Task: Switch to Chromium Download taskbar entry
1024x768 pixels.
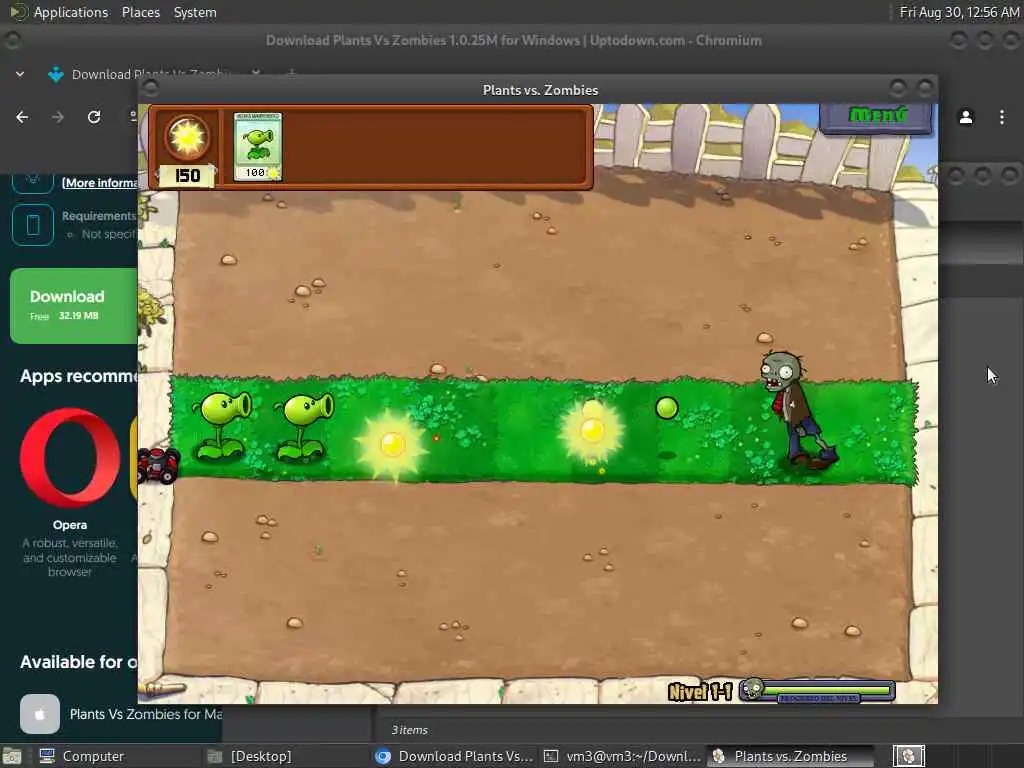Action: pyautogui.click(x=455, y=756)
